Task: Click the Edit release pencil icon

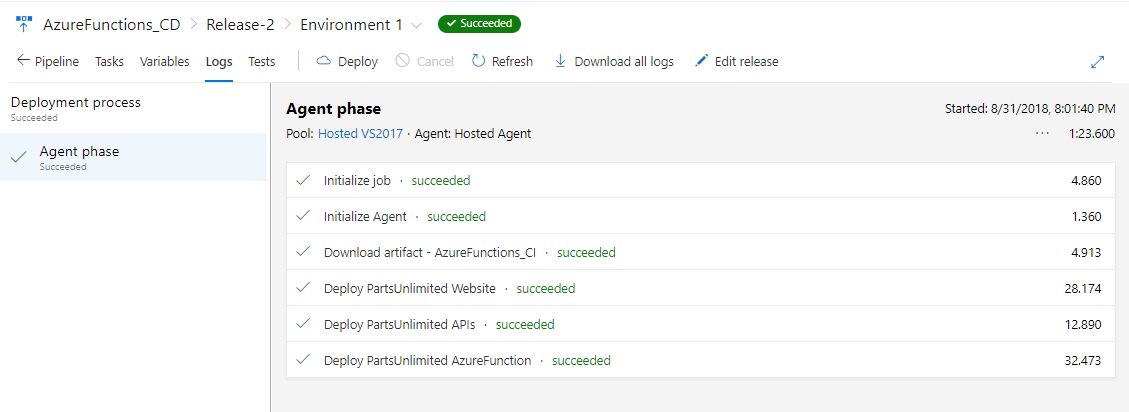Action: point(701,61)
